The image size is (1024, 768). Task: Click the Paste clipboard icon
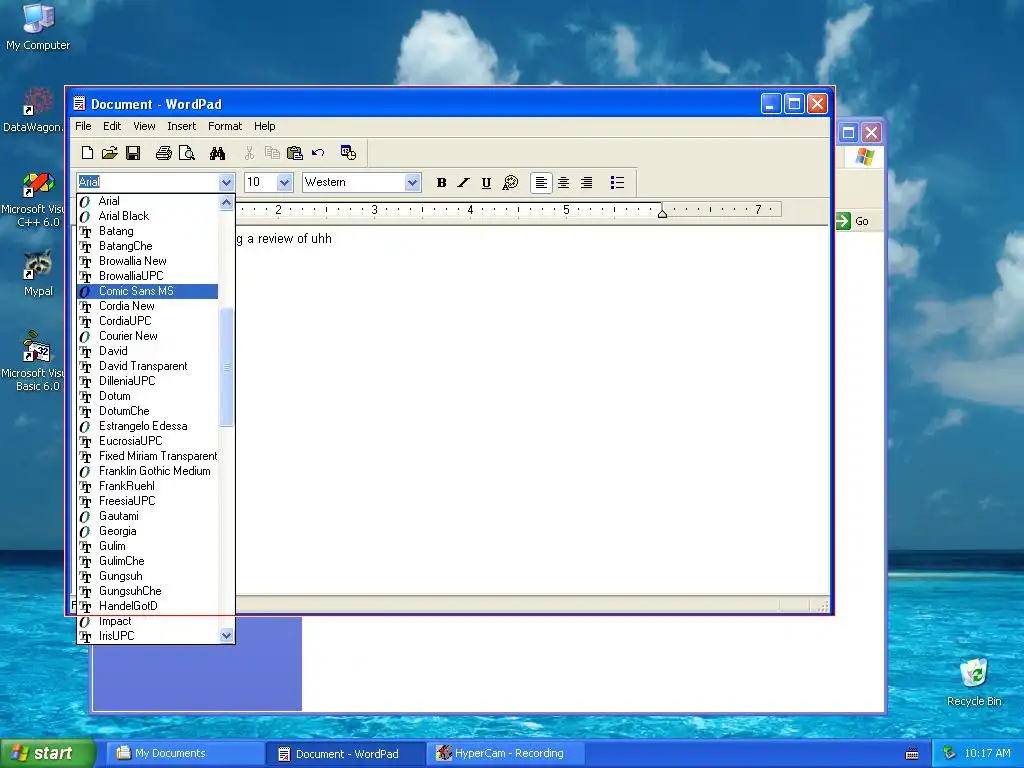pos(295,153)
